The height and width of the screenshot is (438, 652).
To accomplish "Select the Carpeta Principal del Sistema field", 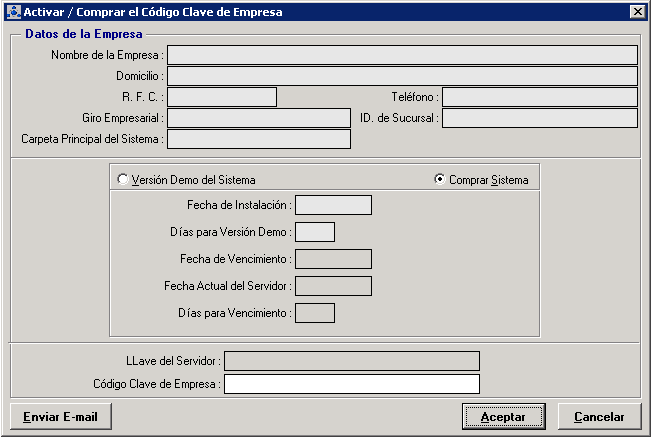I will [258, 139].
